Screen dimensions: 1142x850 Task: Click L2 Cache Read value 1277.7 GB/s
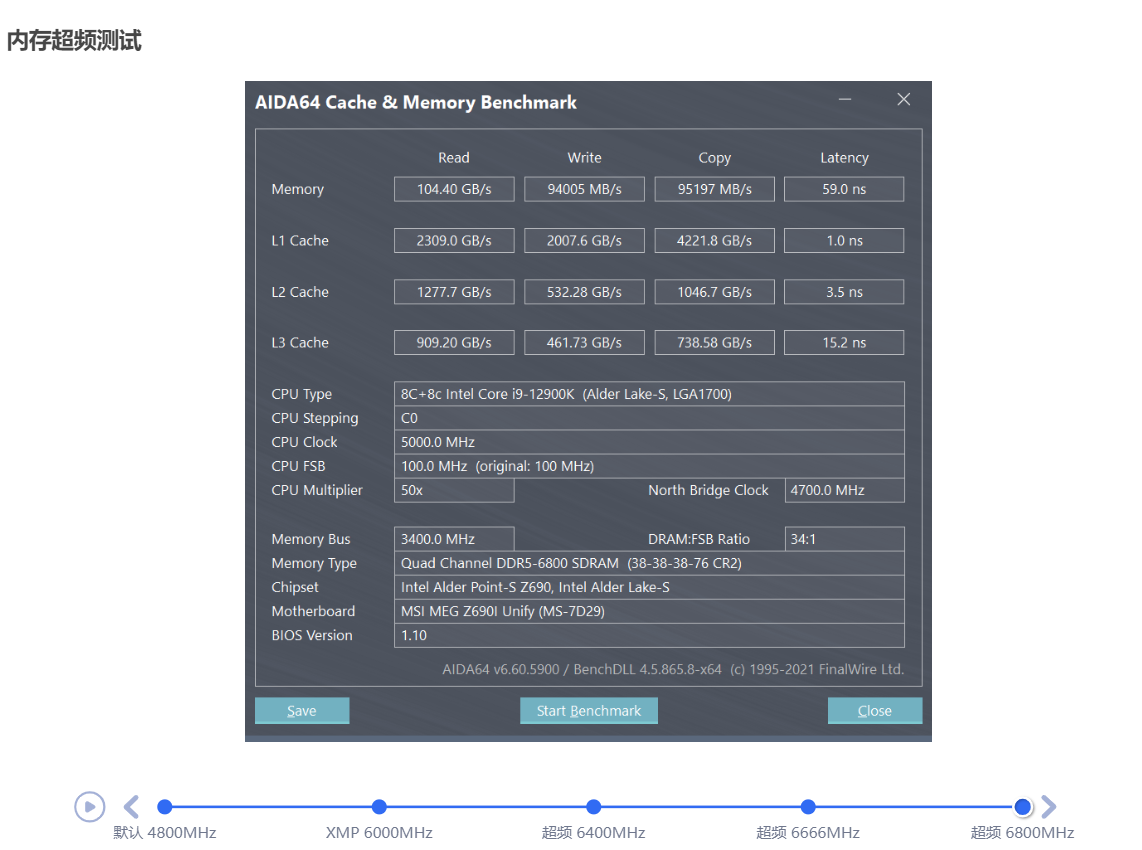click(x=454, y=292)
